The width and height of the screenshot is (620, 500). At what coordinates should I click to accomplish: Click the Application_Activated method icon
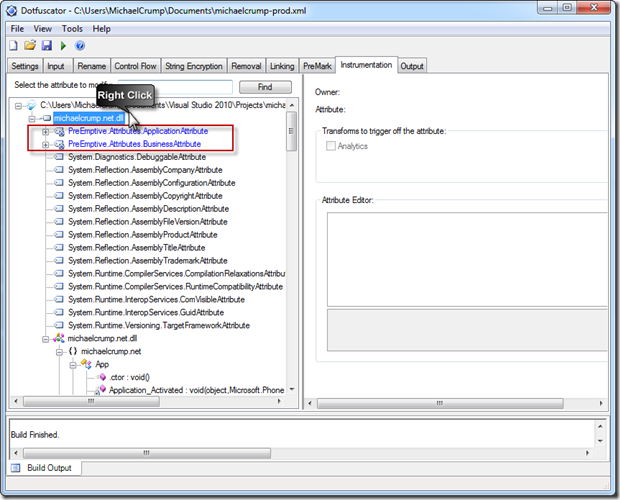click(100, 390)
